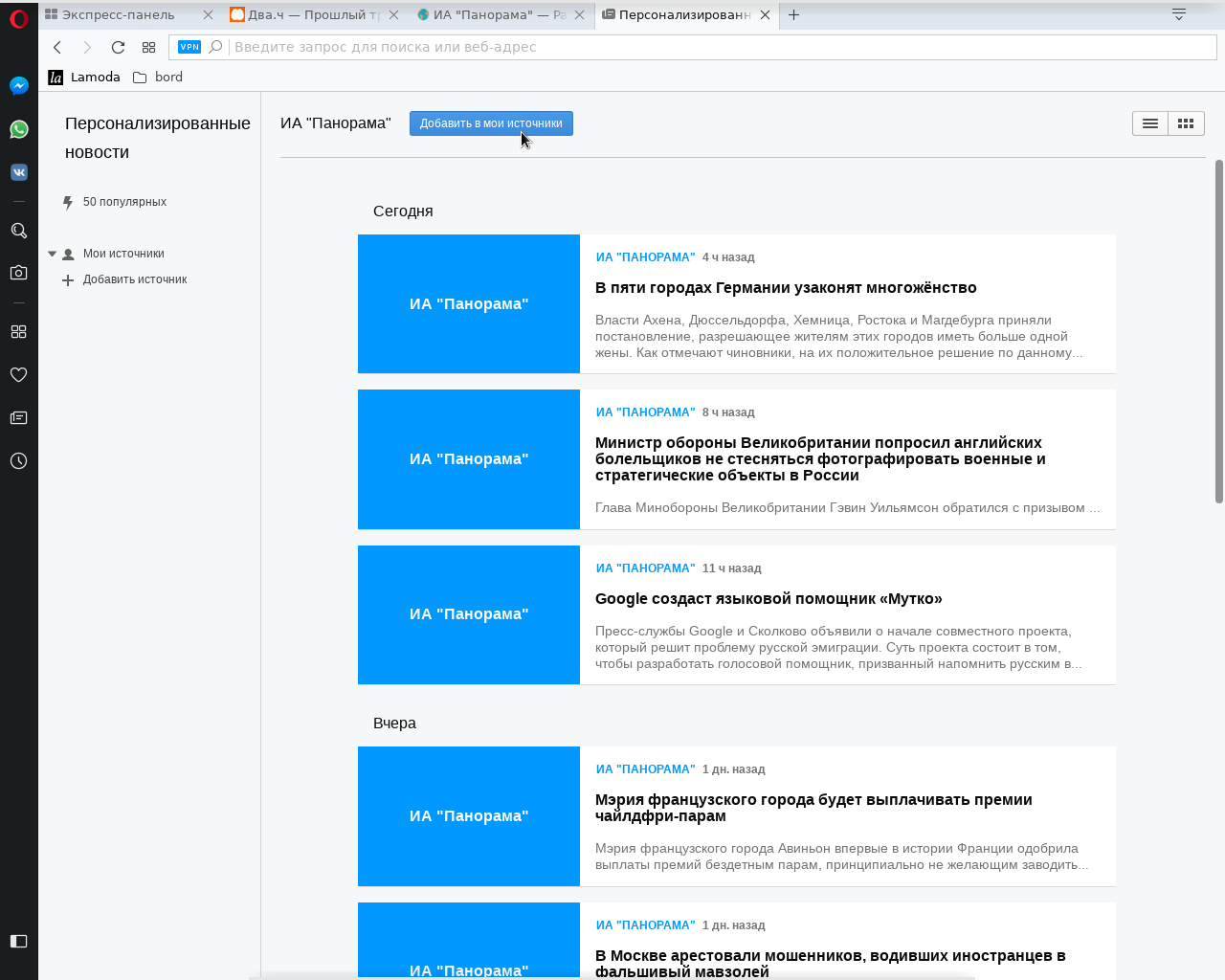Image resolution: width=1225 pixels, height=980 pixels.
Task: Switch to the Экспресс-панель tab
Action: (129, 14)
